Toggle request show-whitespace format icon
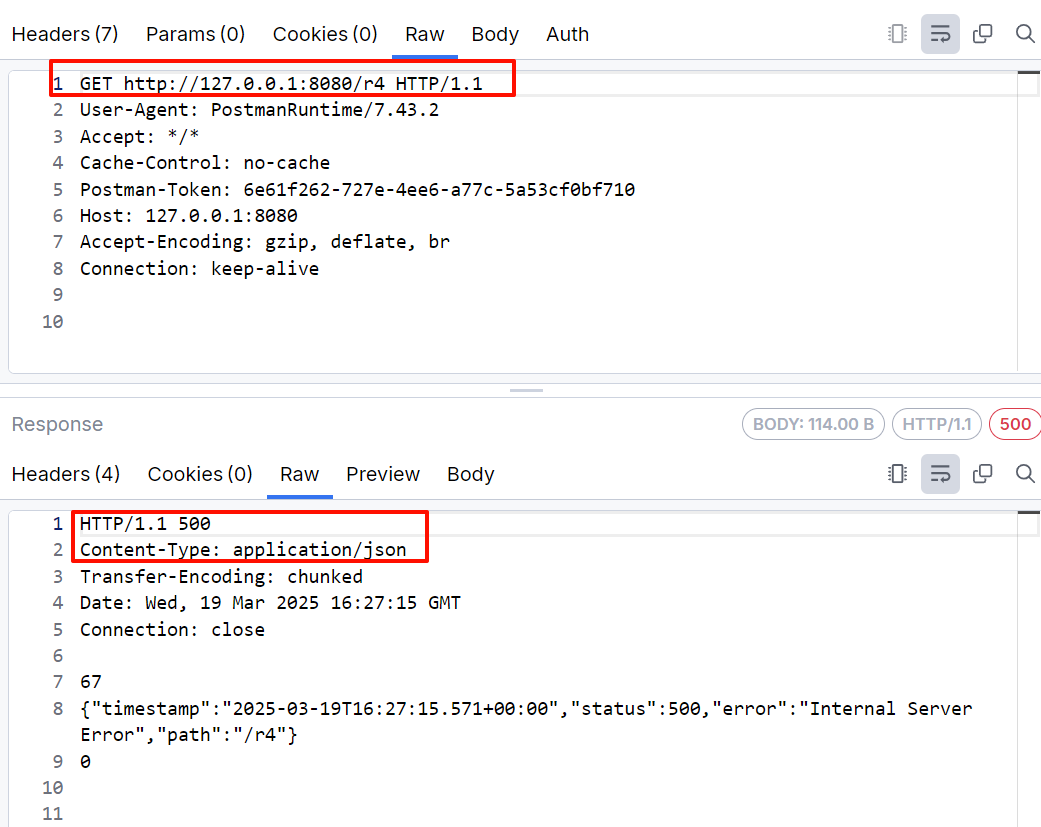This screenshot has width=1041, height=827. click(898, 34)
